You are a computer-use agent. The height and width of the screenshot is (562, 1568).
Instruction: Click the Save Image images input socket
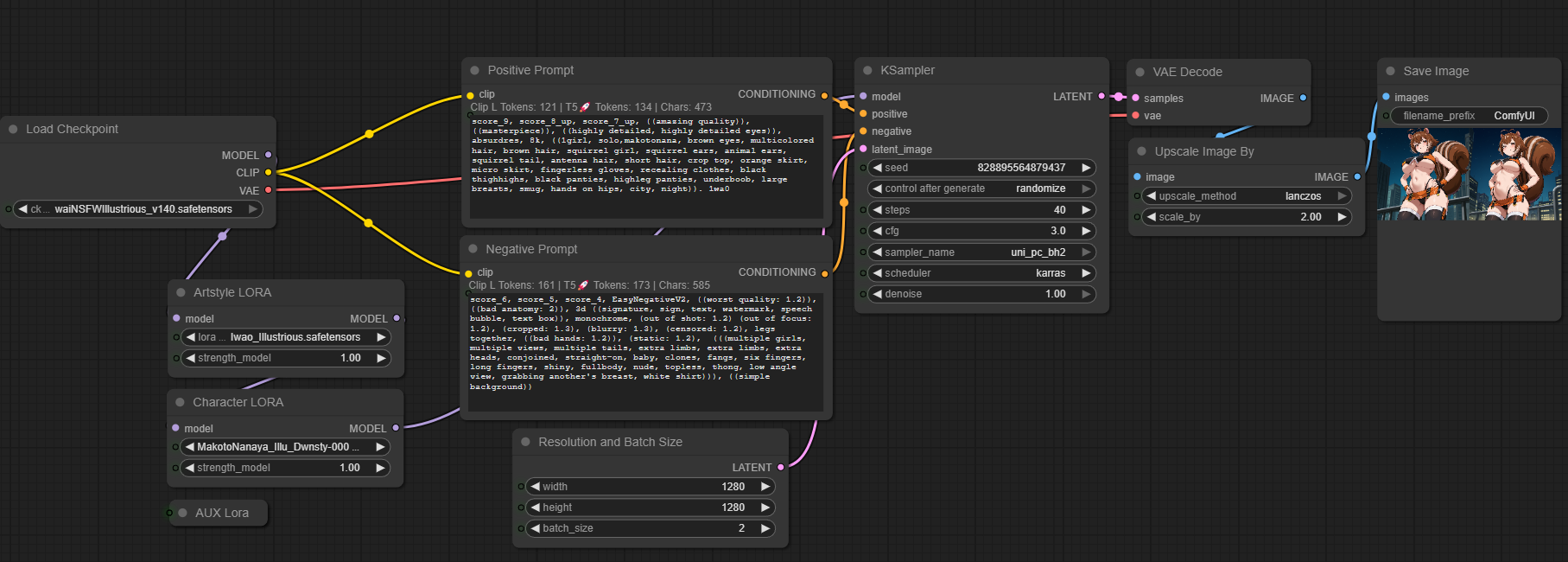(x=1386, y=97)
